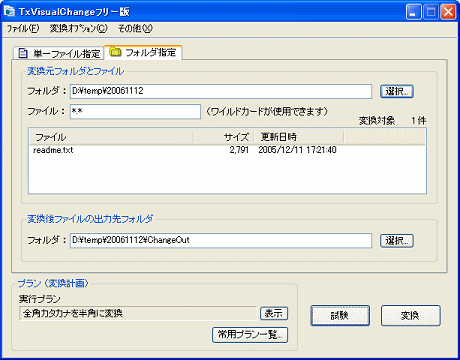Viewport: 460px width, 360px height.
Task: Click the 選択 button for source folder
Action: click(397, 91)
